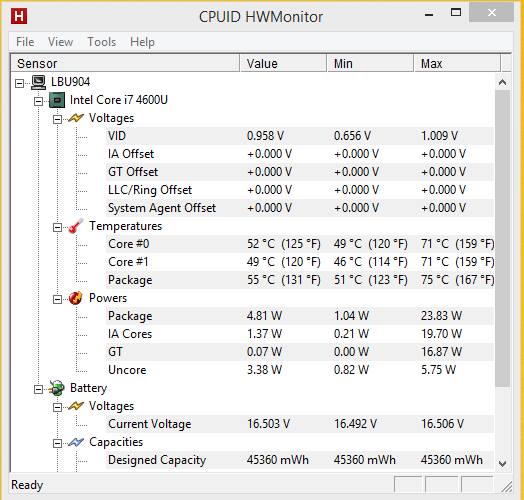The width and height of the screenshot is (524, 500).
Task: Click Package temperature max 75 °C
Action: [457, 280]
